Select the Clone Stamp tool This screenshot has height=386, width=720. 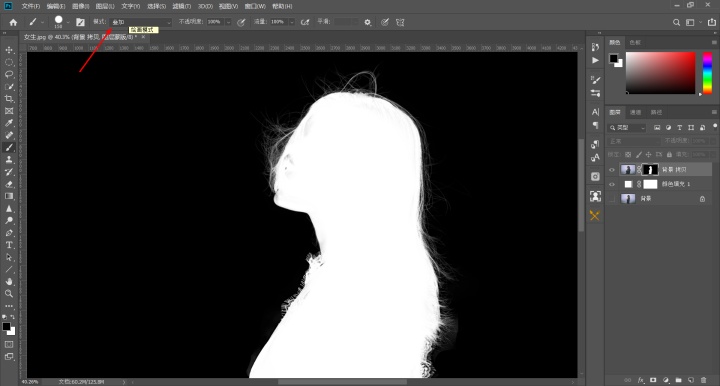click(9, 160)
